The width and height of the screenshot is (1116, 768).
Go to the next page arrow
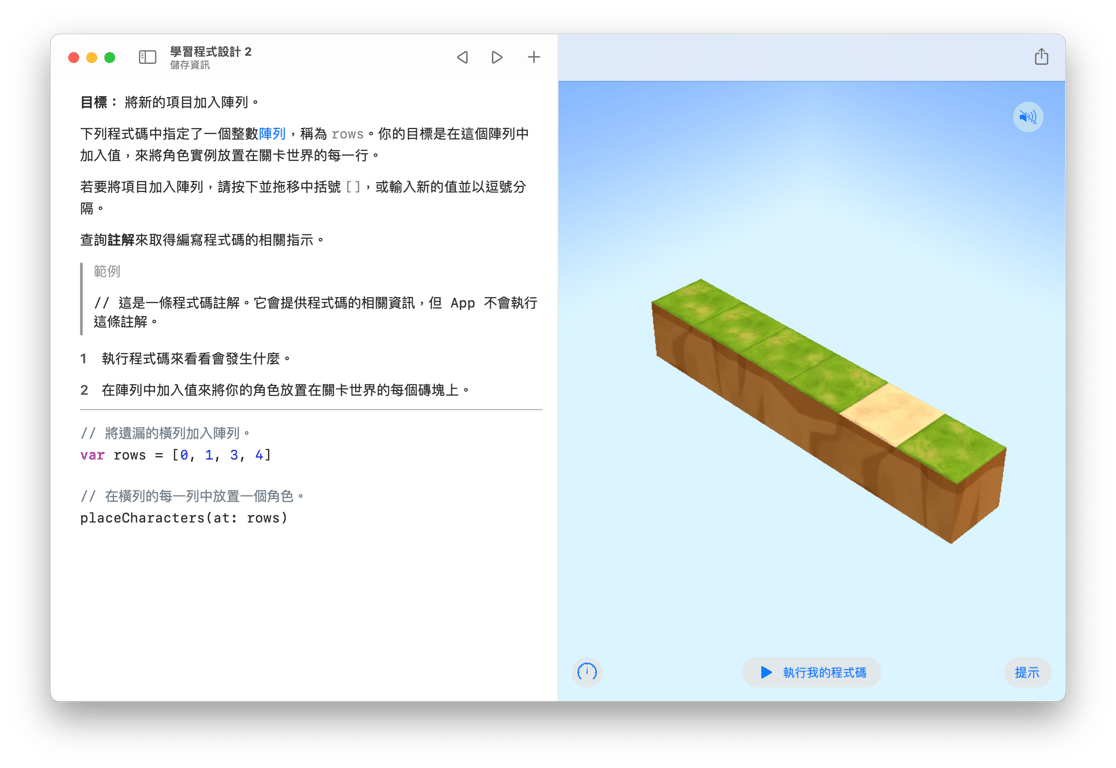[497, 57]
